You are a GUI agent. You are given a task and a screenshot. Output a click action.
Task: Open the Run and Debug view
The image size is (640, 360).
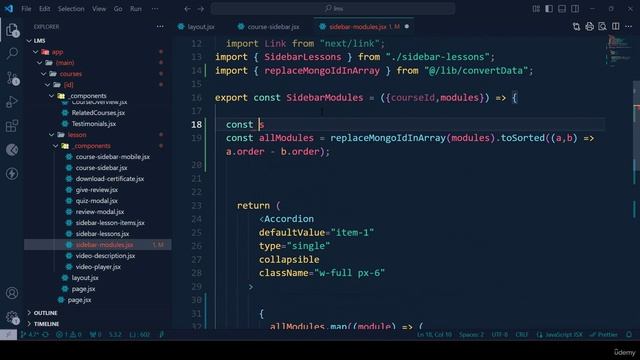pos(12,102)
